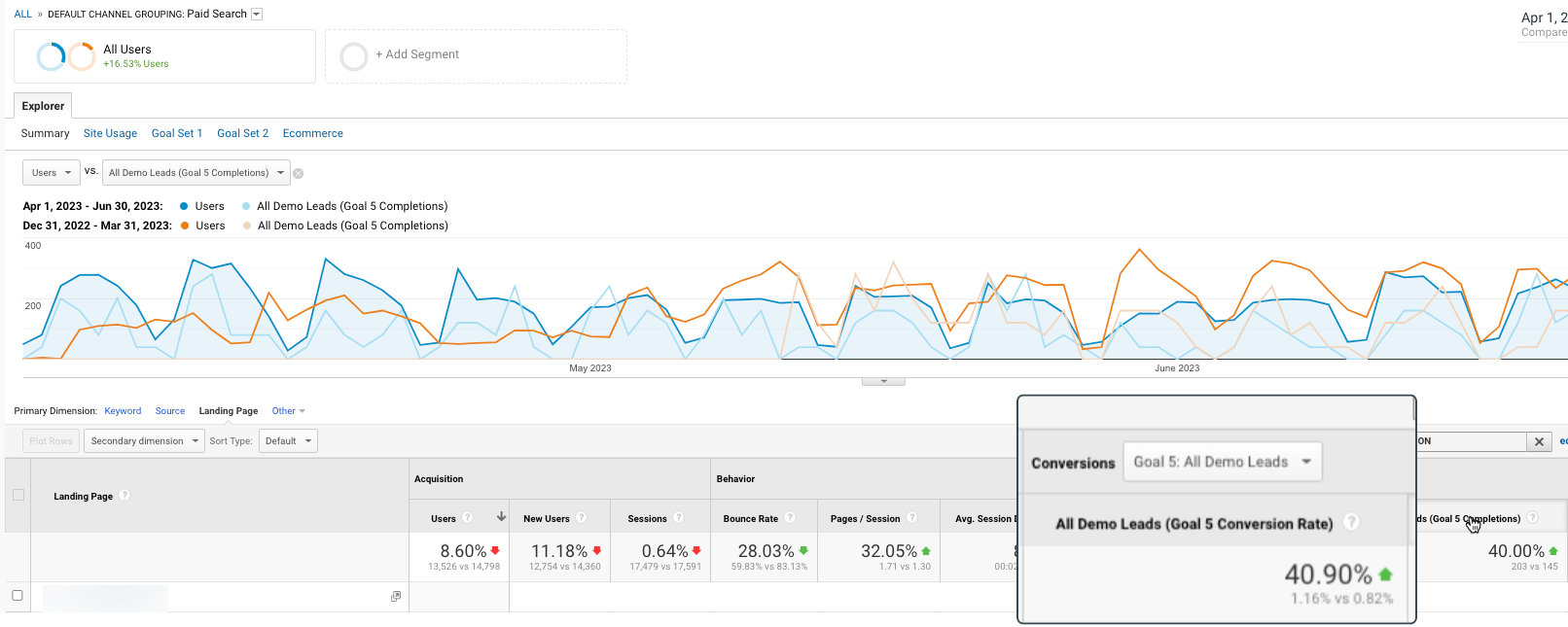Viewport: 1568px width, 627px height.
Task: Click Add Segment
Action: [417, 55]
